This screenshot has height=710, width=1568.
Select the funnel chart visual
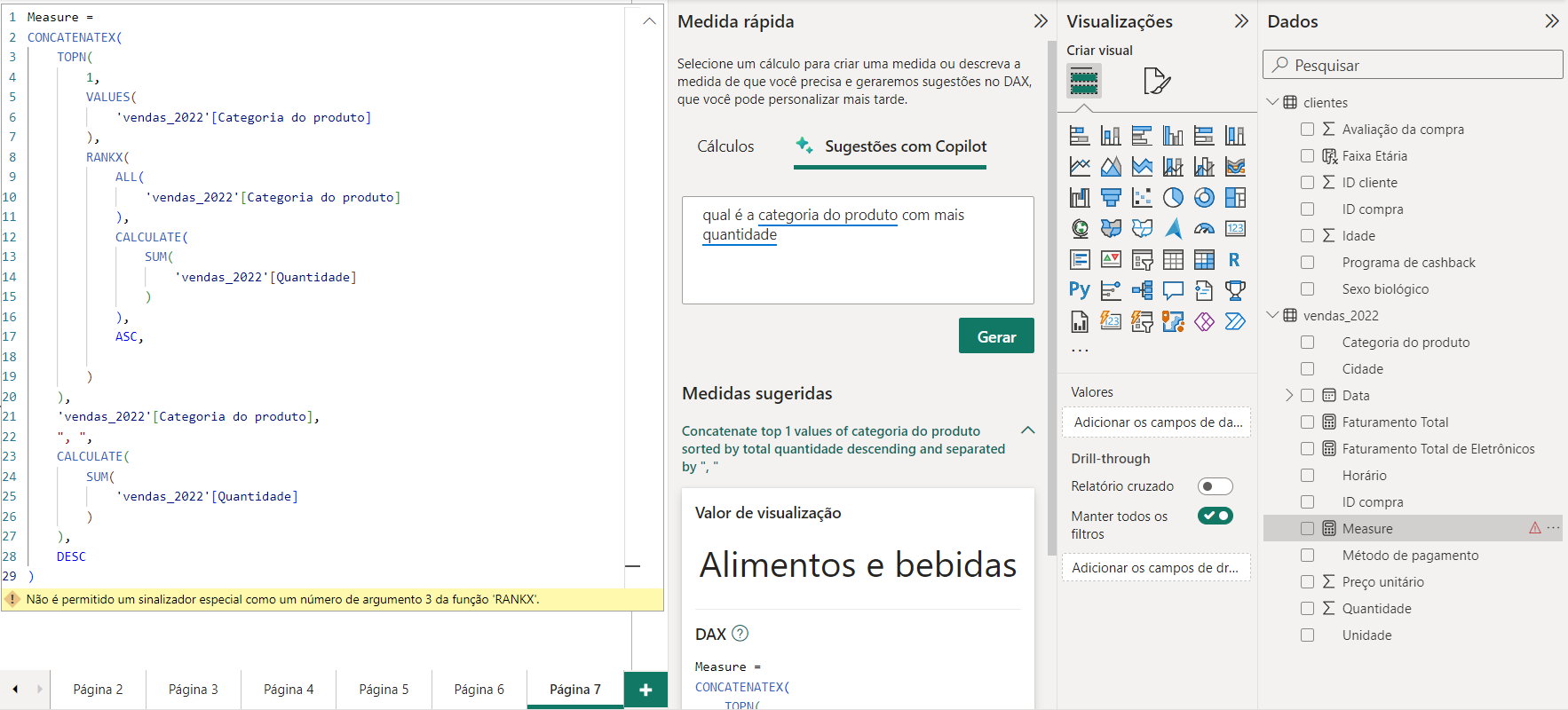pyautogui.click(x=1111, y=198)
